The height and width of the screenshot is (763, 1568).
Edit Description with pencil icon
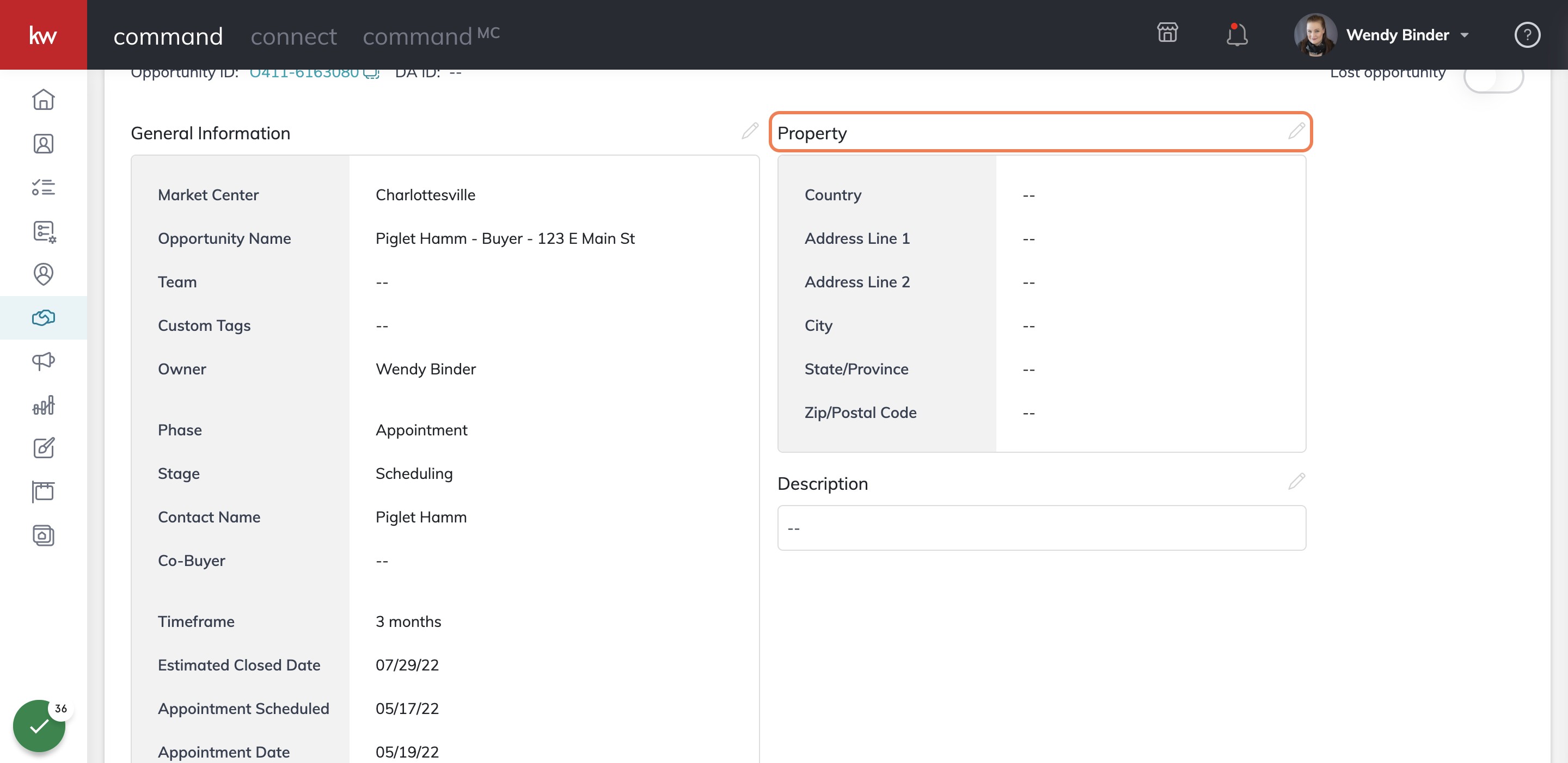1296,481
